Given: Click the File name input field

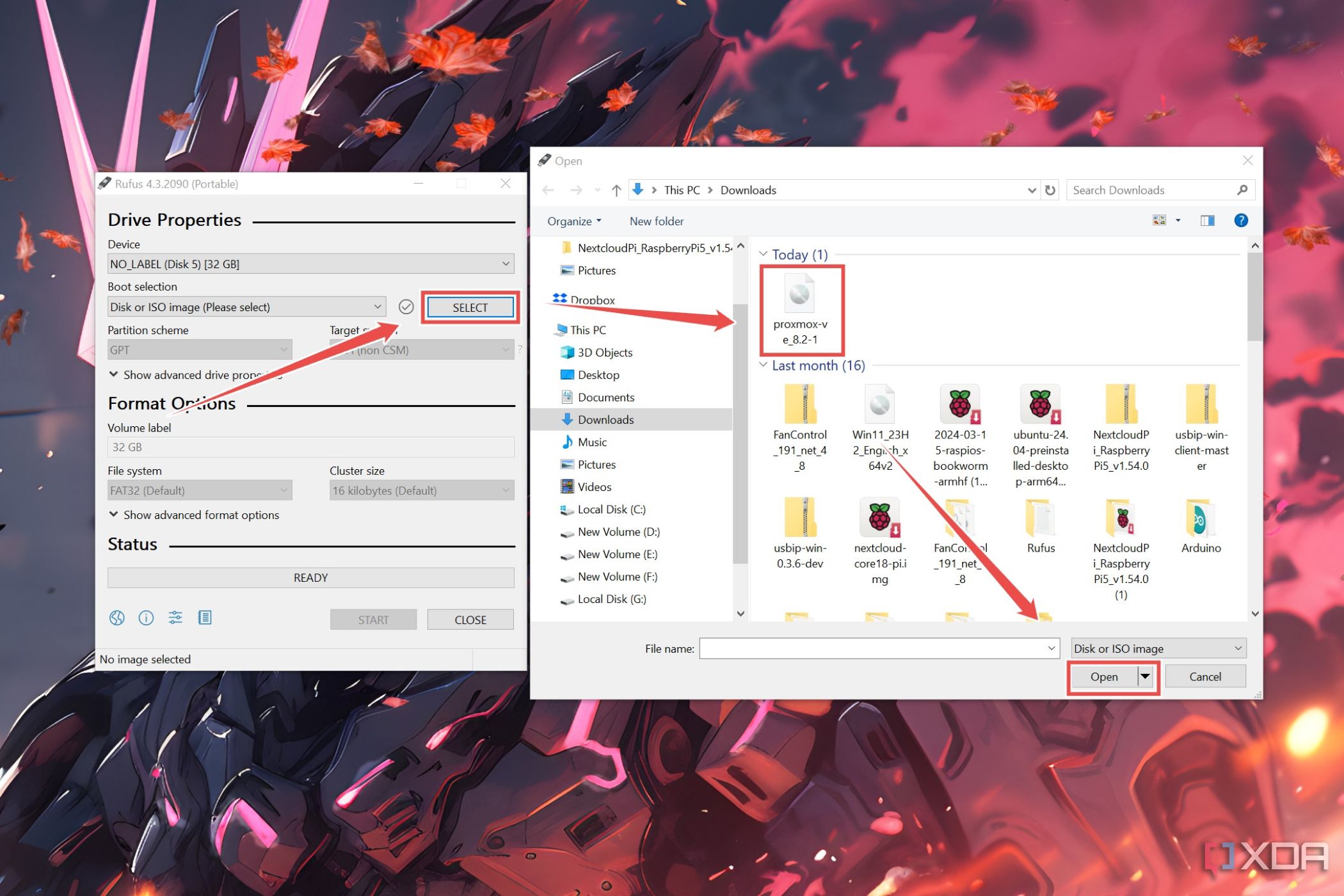Looking at the screenshot, I should 879,648.
